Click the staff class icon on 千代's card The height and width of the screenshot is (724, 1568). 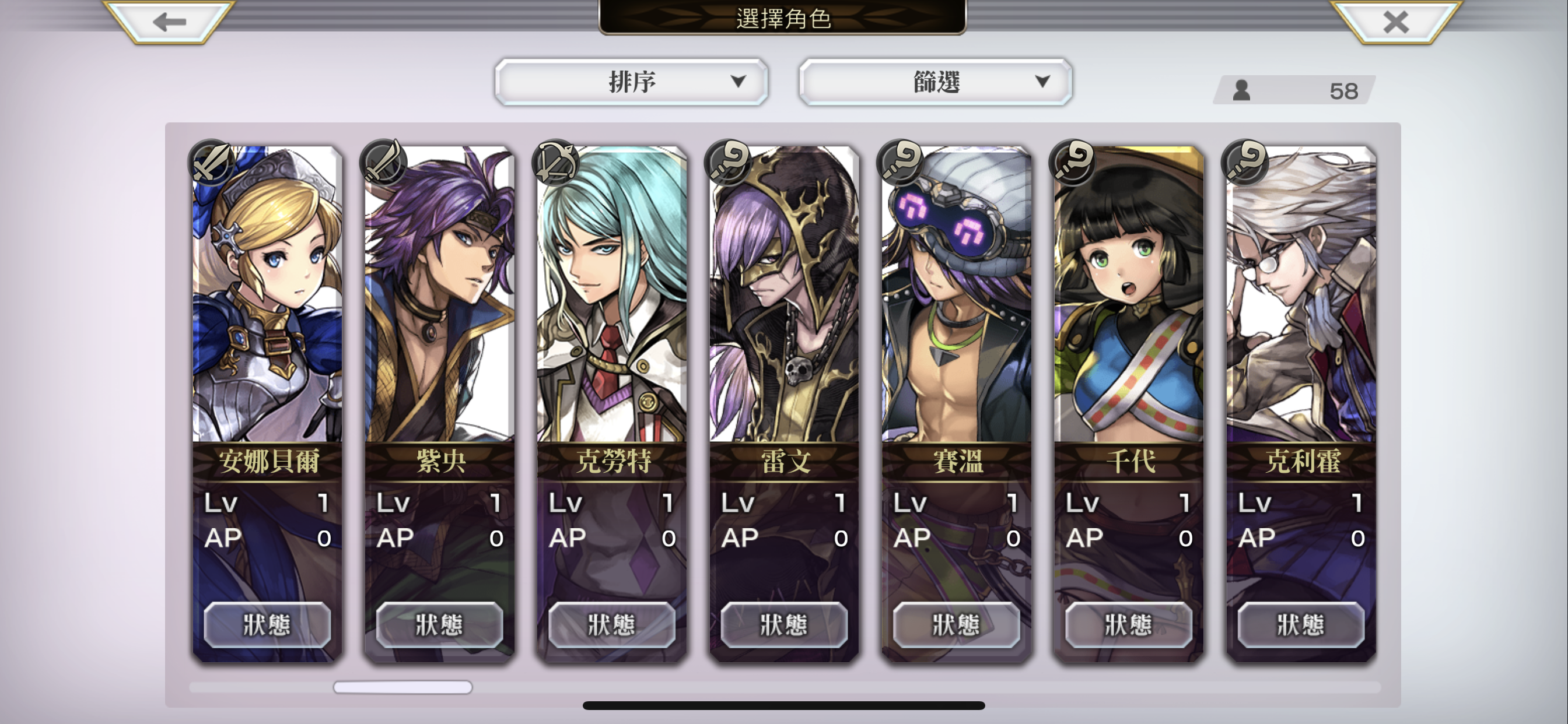(1073, 162)
